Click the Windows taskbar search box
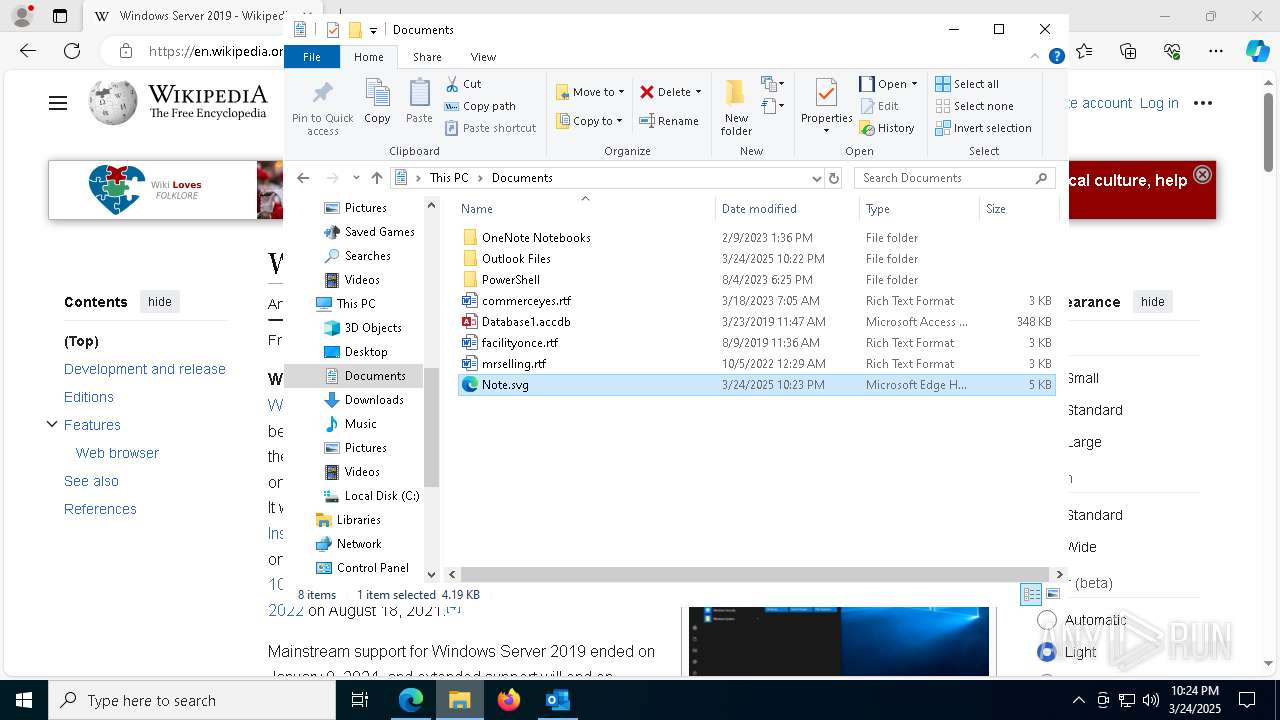 click(x=192, y=700)
